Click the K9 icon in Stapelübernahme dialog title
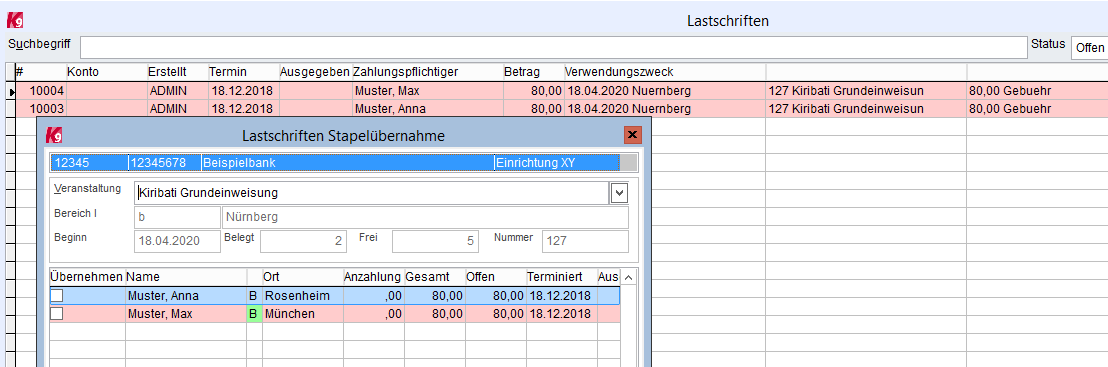Viewport: 1108px width, 367px height. pyautogui.click(x=53, y=135)
